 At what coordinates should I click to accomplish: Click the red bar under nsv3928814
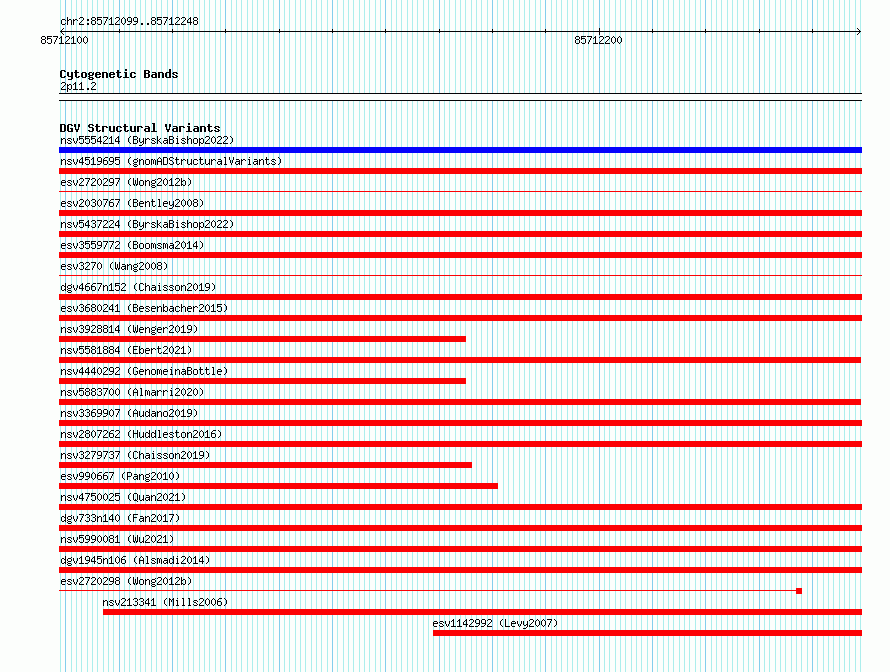[x=262, y=339]
